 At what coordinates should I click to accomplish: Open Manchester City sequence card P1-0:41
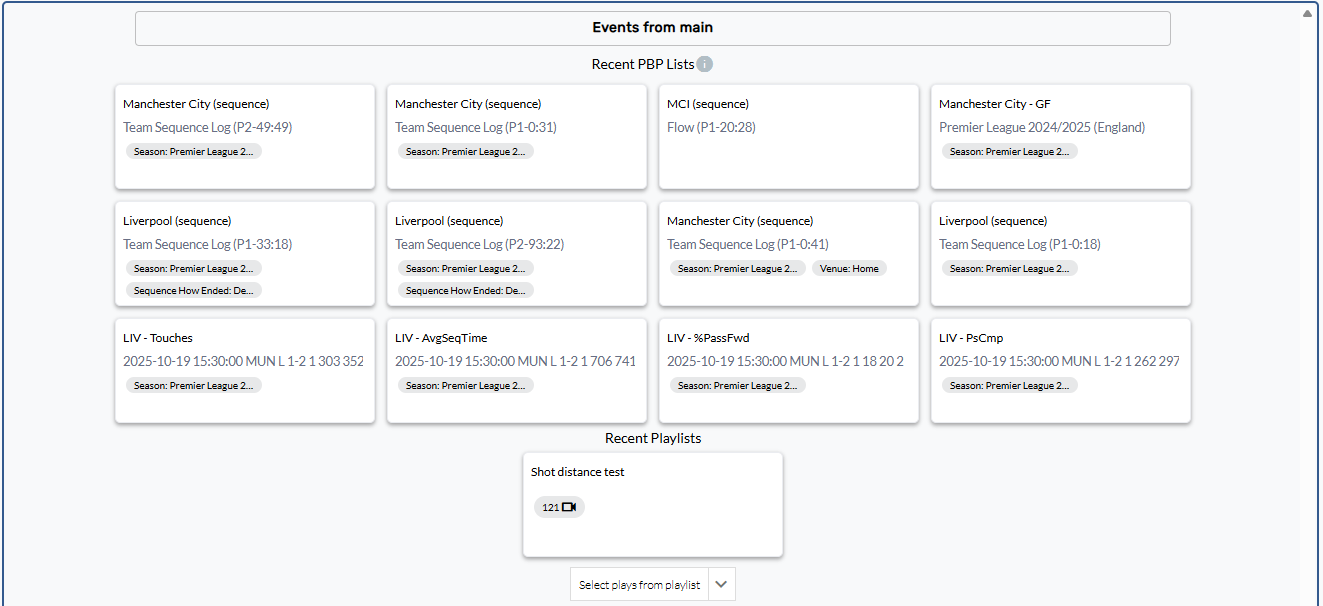click(789, 253)
